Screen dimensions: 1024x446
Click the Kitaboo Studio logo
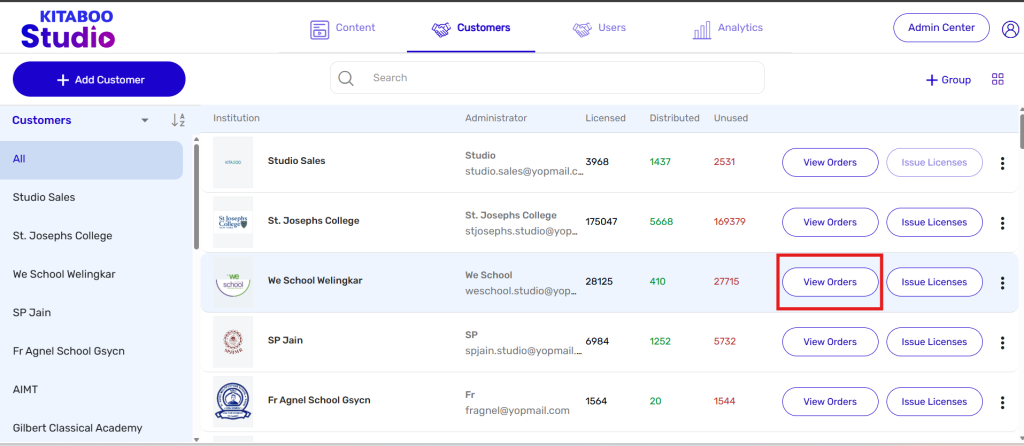[x=68, y=29]
